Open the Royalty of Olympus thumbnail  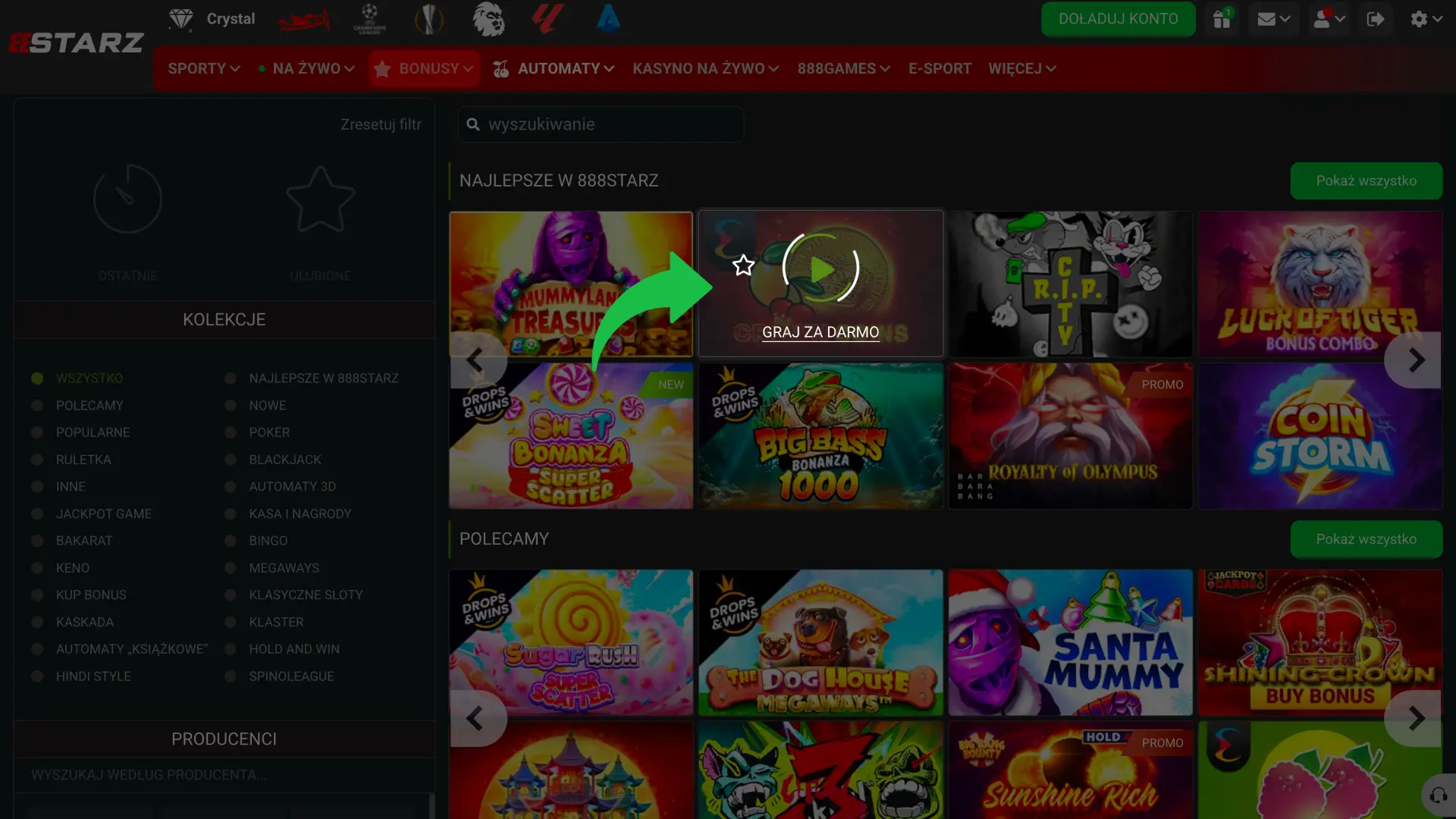pyautogui.click(x=1070, y=436)
